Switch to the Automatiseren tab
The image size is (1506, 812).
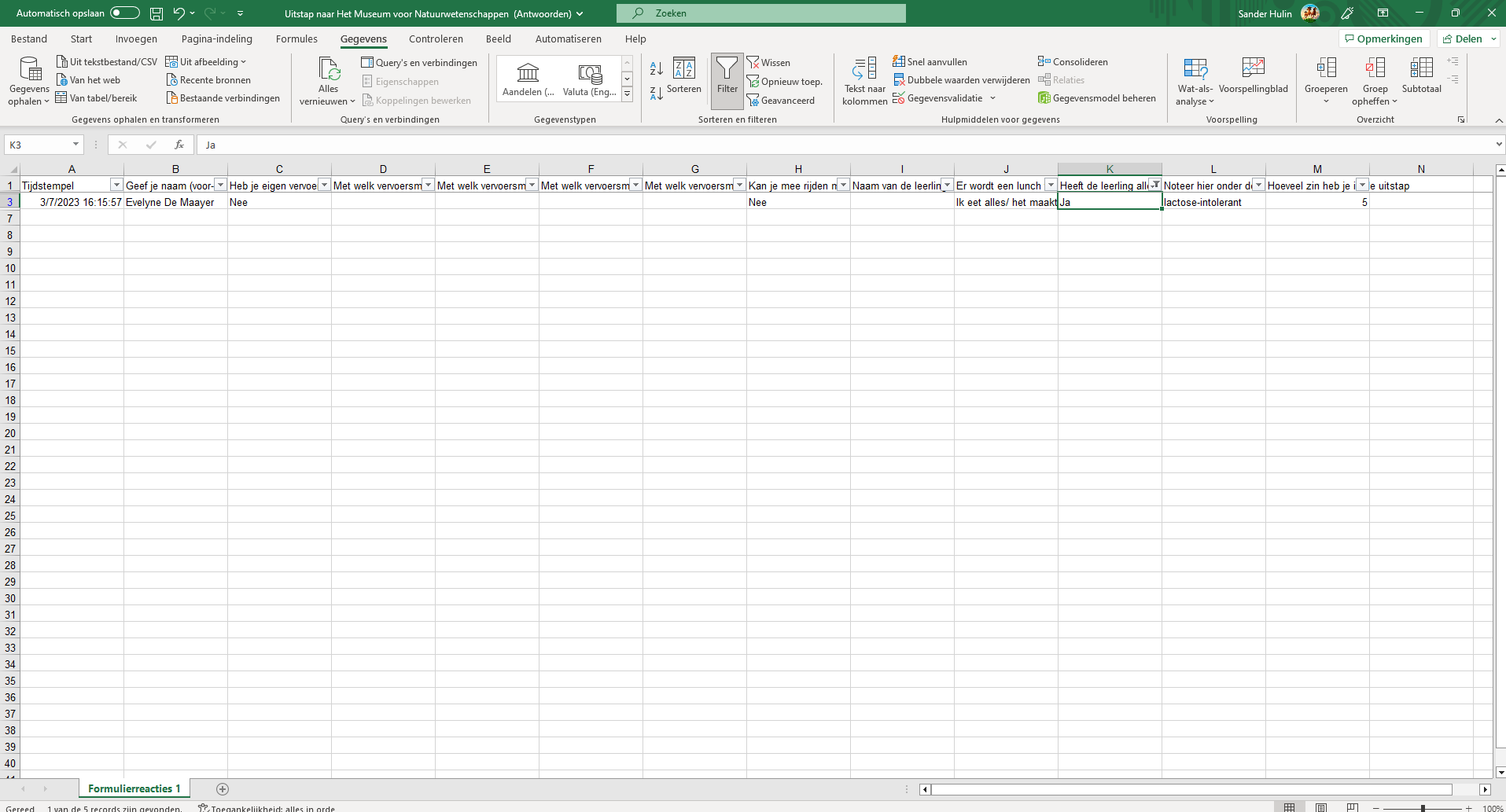pos(568,39)
